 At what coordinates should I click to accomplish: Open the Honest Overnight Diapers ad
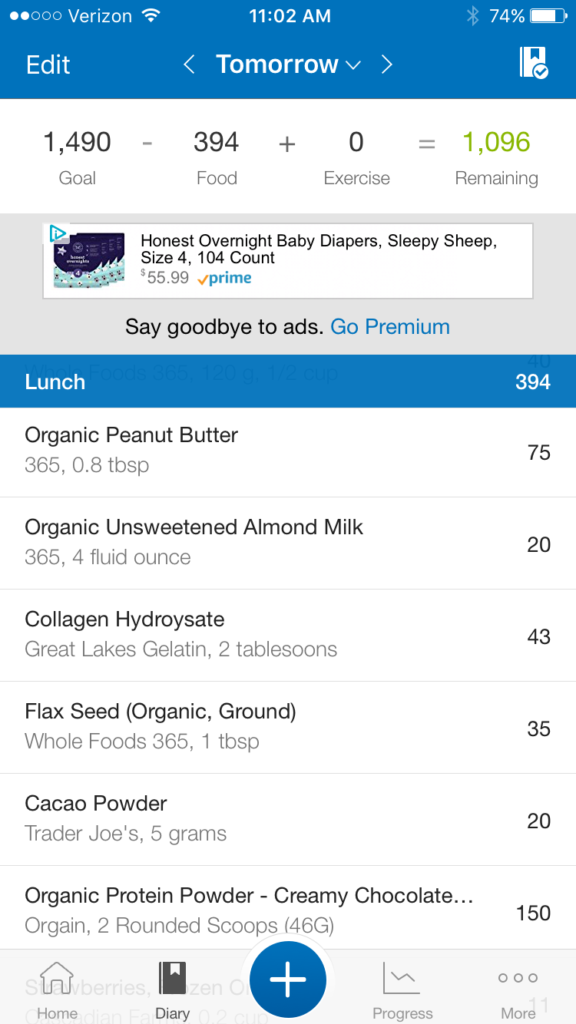click(288, 261)
